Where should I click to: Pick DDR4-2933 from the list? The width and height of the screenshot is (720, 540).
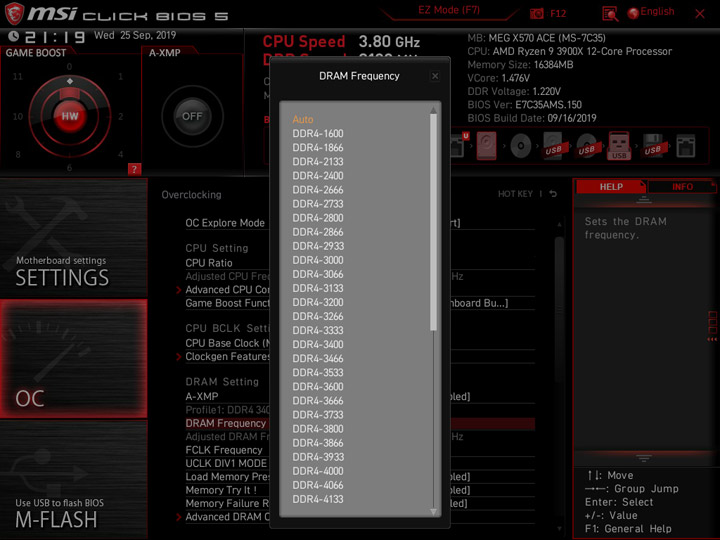(x=318, y=246)
